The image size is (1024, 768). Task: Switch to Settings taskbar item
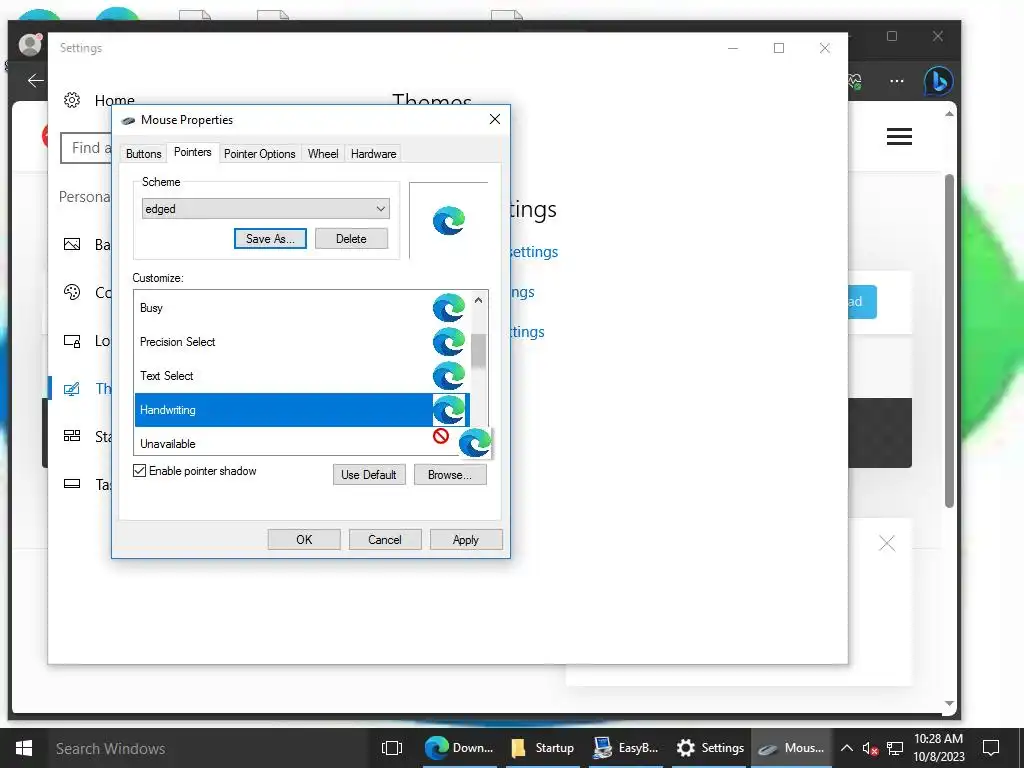(x=710, y=748)
